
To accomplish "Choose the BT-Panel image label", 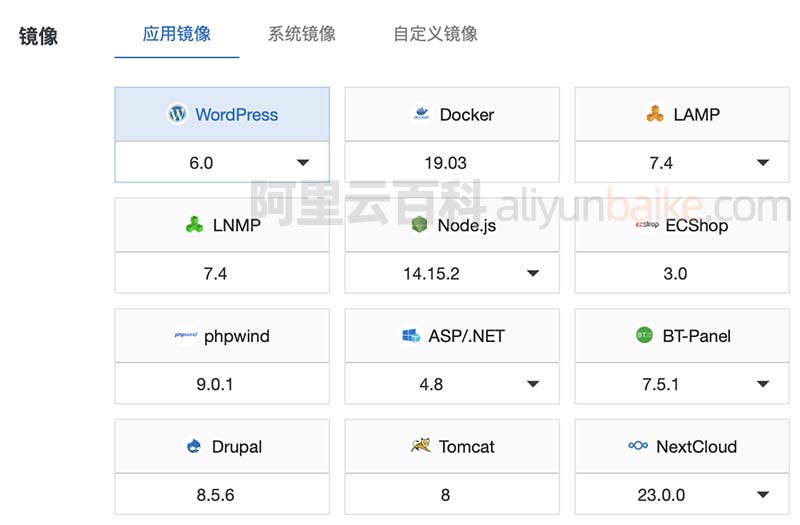I will (696, 336).
